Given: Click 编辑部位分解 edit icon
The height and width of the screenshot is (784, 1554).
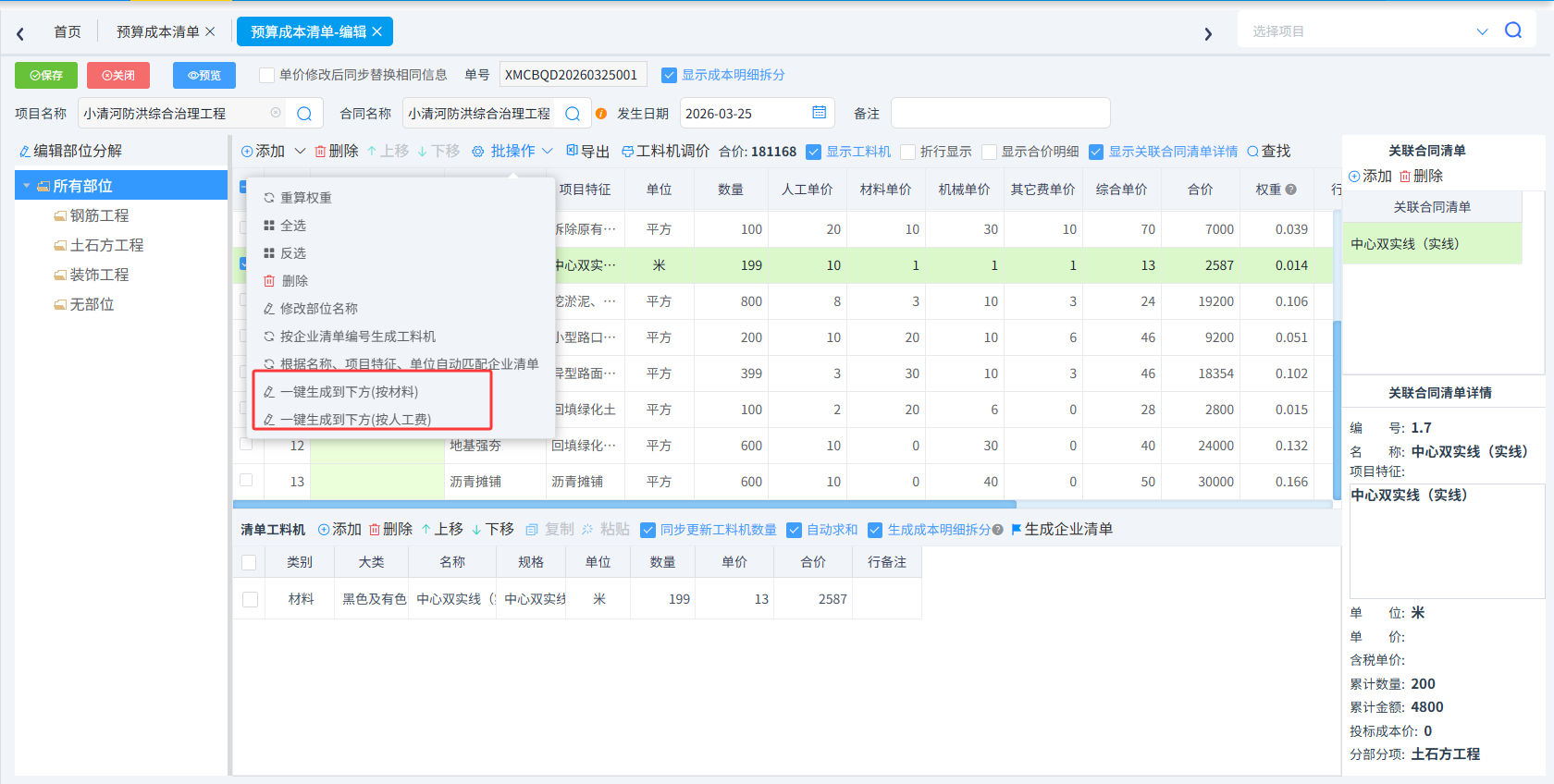Looking at the screenshot, I should pyautogui.click(x=24, y=152).
